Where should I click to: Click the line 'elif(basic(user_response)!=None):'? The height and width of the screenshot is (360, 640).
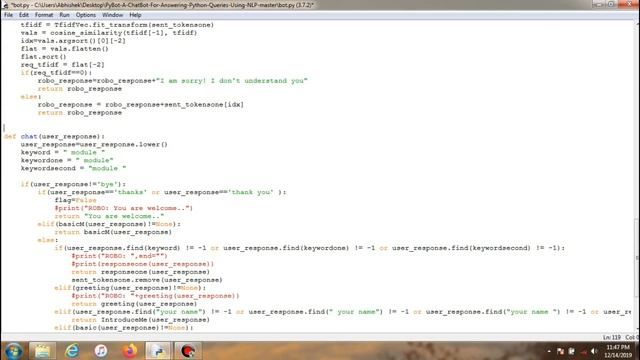123,328
